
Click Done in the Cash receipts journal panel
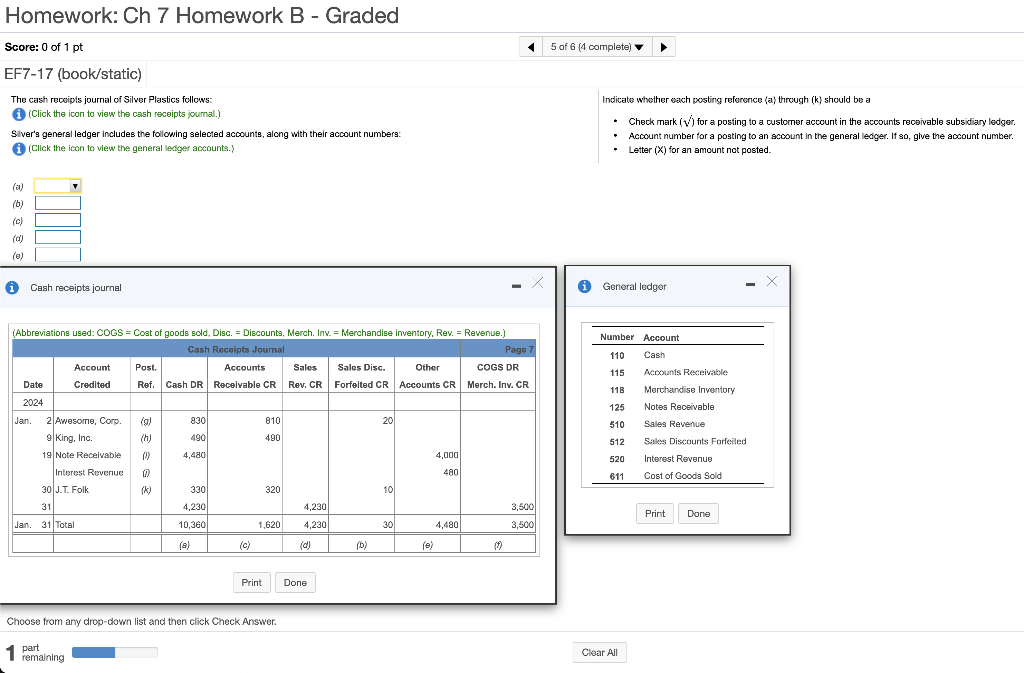click(294, 582)
